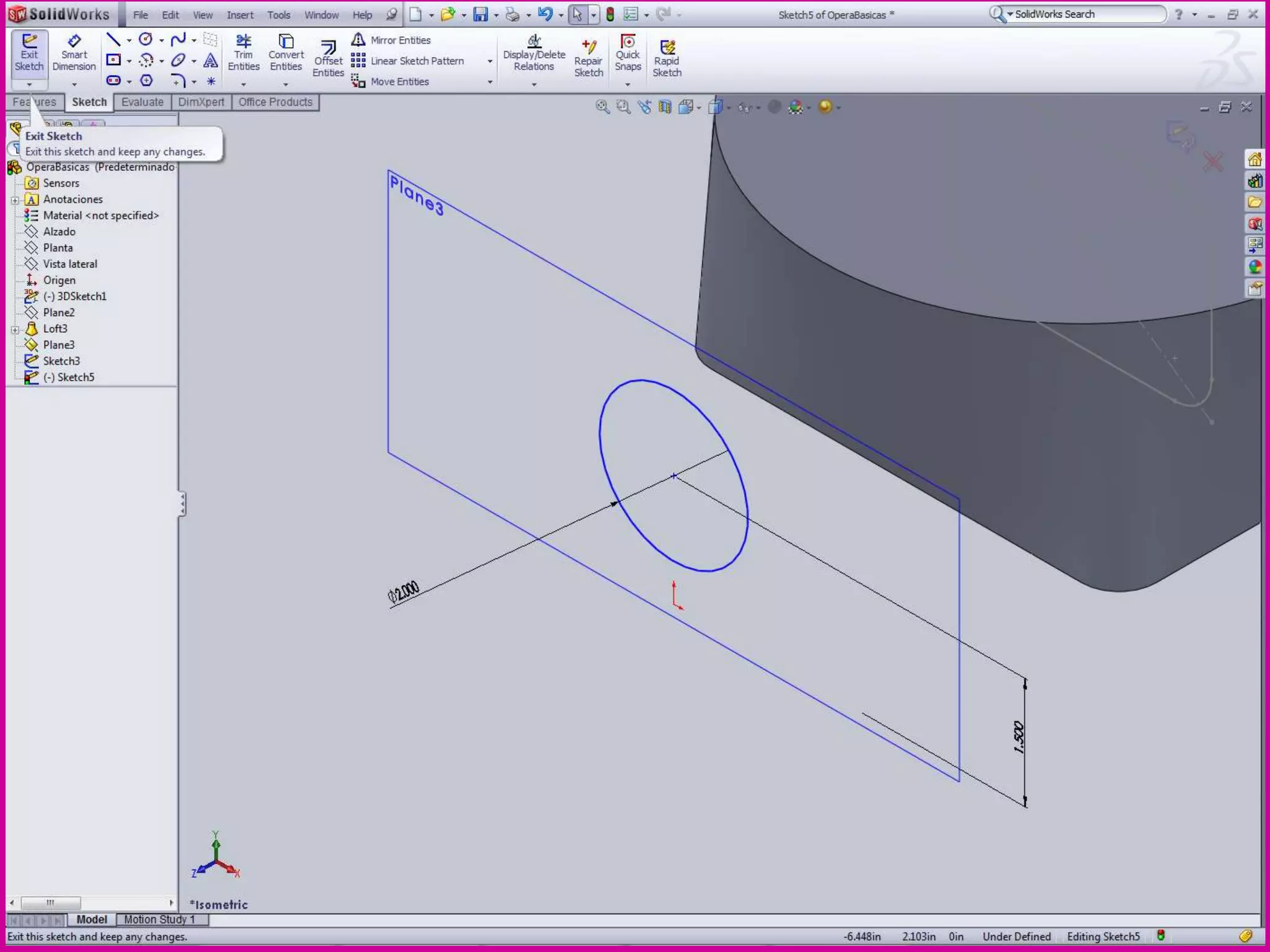Choose the Polygon sketch tool
The height and width of the screenshot is (952, 1270).
(146, 81)
